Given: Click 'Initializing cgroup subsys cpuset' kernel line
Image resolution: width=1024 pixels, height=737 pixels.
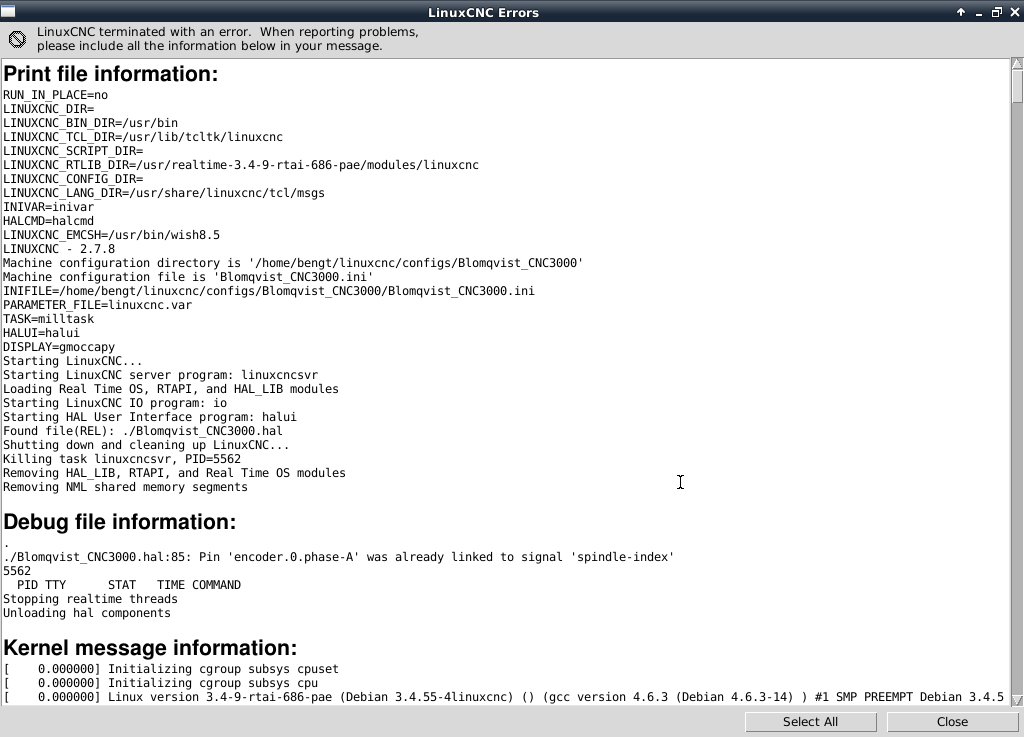Looking at the screenshot, I should tap(171, 669).
